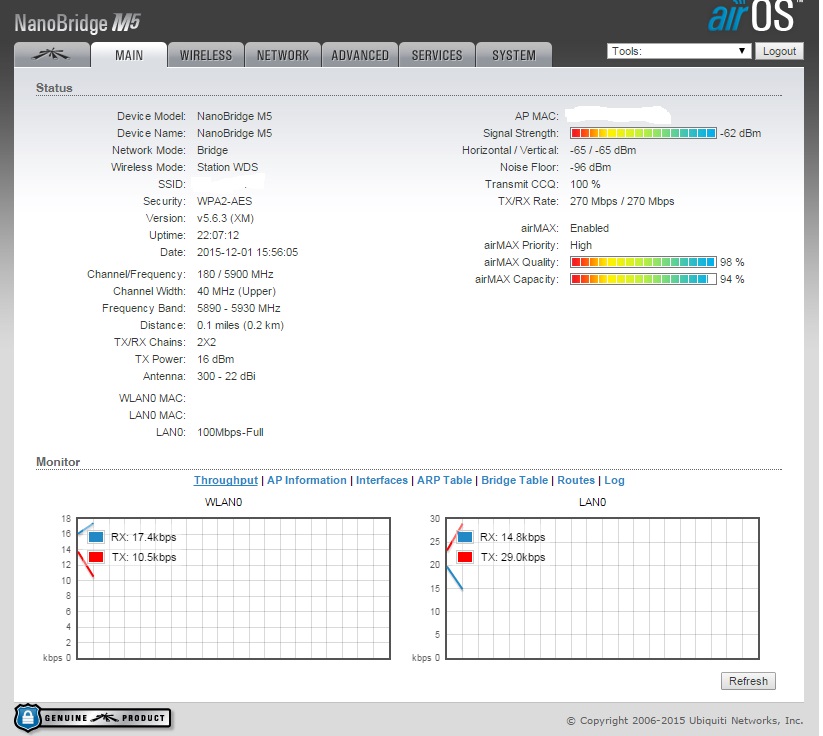The image size is (823, 736).
Task: Open the Ubiquiti logo tab
Action: coord(51,55)
